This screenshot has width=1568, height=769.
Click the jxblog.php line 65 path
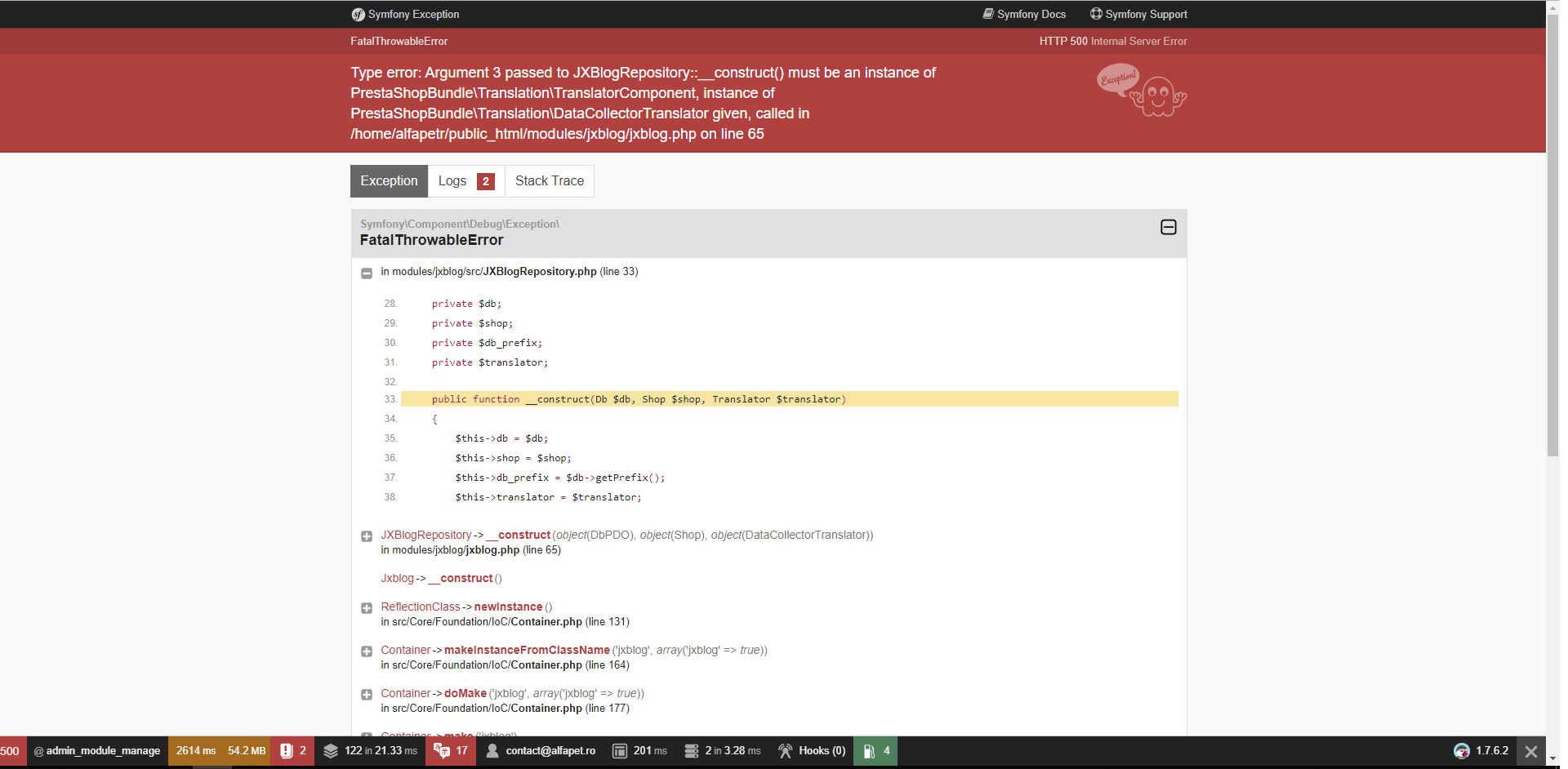pyautogui.click(x=471, y=550)
